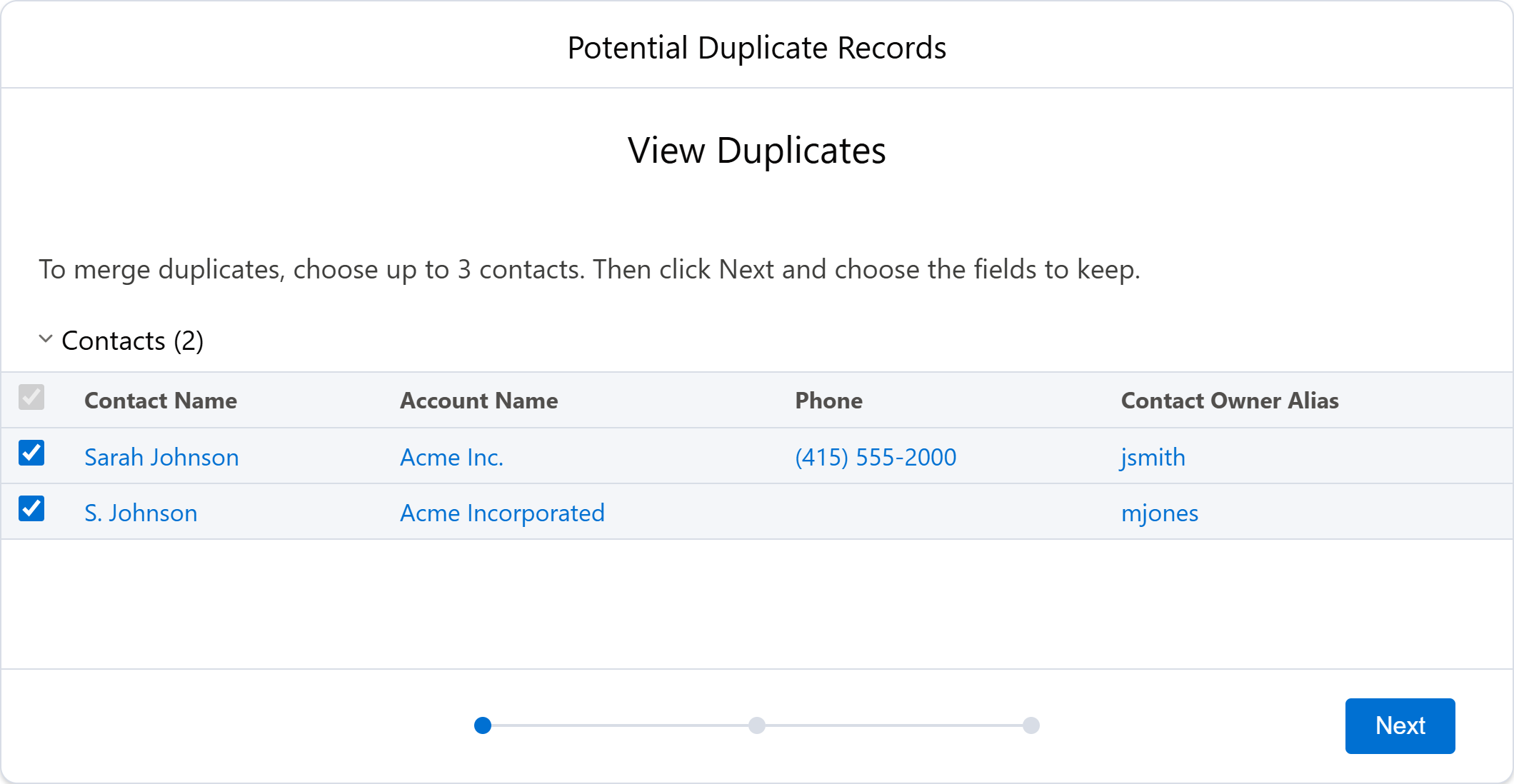Sort by the Account Name column header
1514x784 pixels.
click(478, 401)
